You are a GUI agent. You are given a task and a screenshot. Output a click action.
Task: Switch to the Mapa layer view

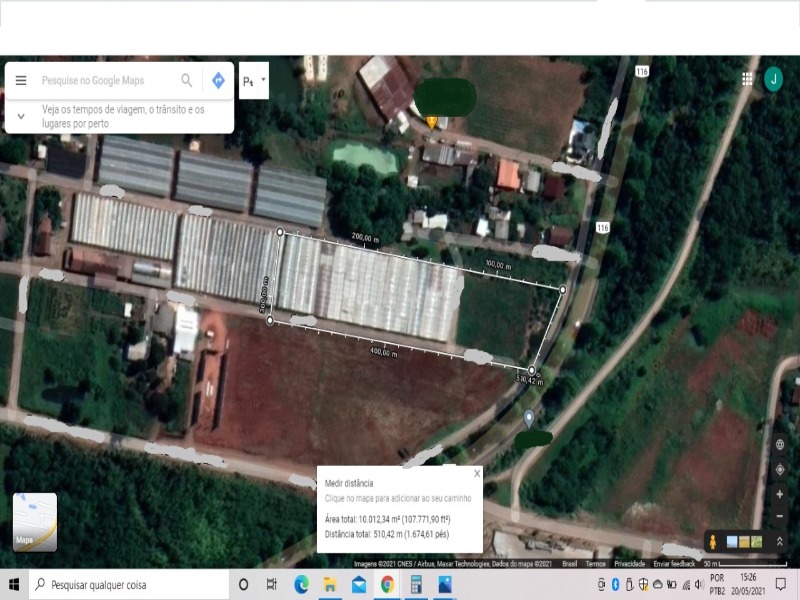35,522
